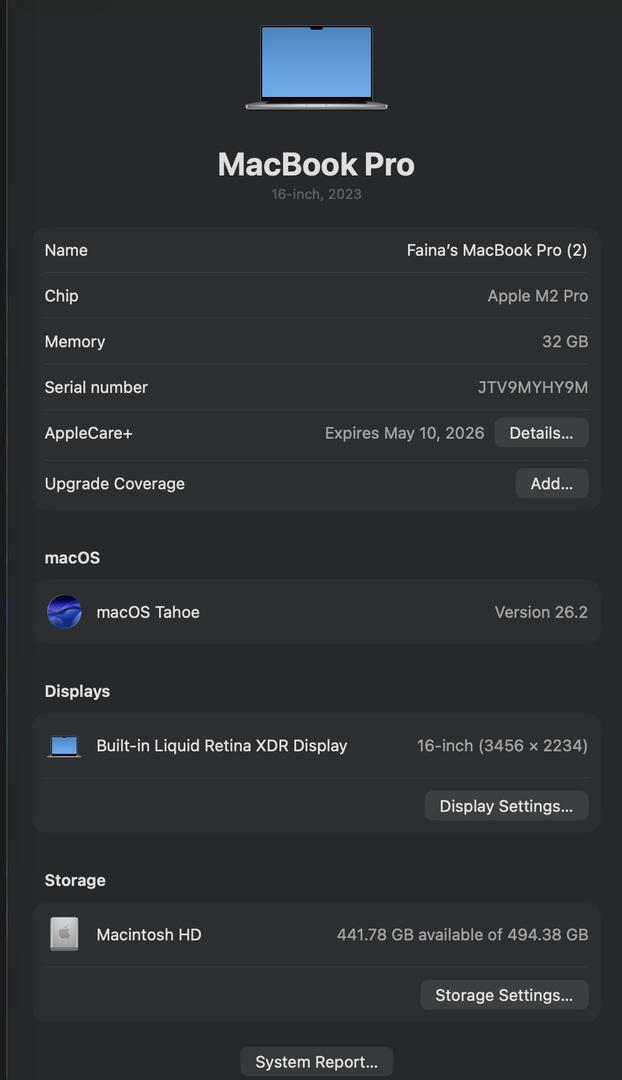Screen dimensions: 622x1080
Task: Click the macOS Version 26.2 text
Action: pyautogui.click(x=541, y=612)
